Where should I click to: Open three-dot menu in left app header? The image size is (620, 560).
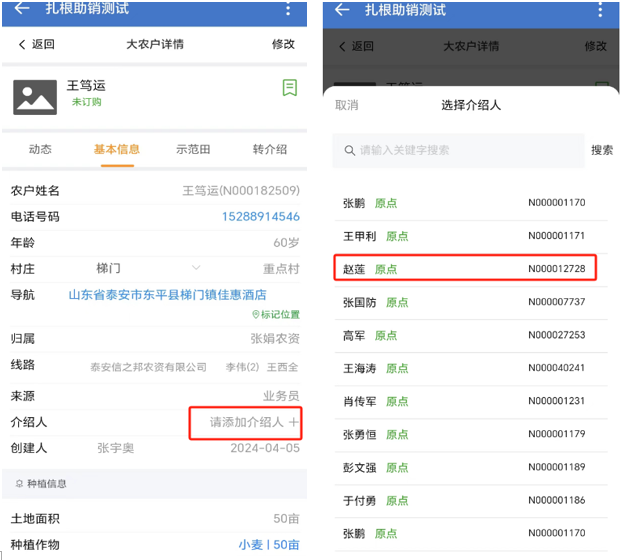pos(288,8)
